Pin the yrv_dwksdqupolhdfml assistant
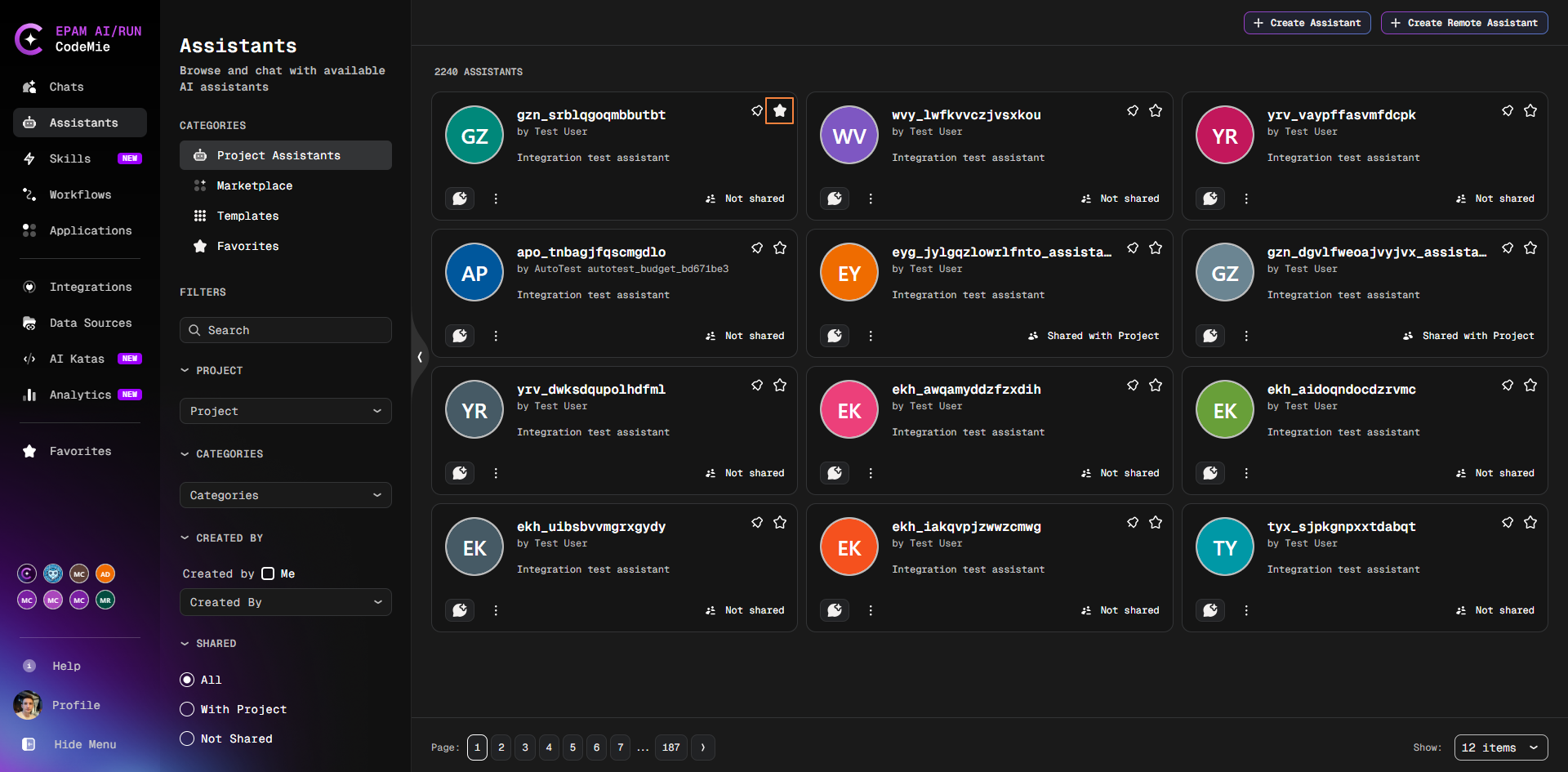 757,385
